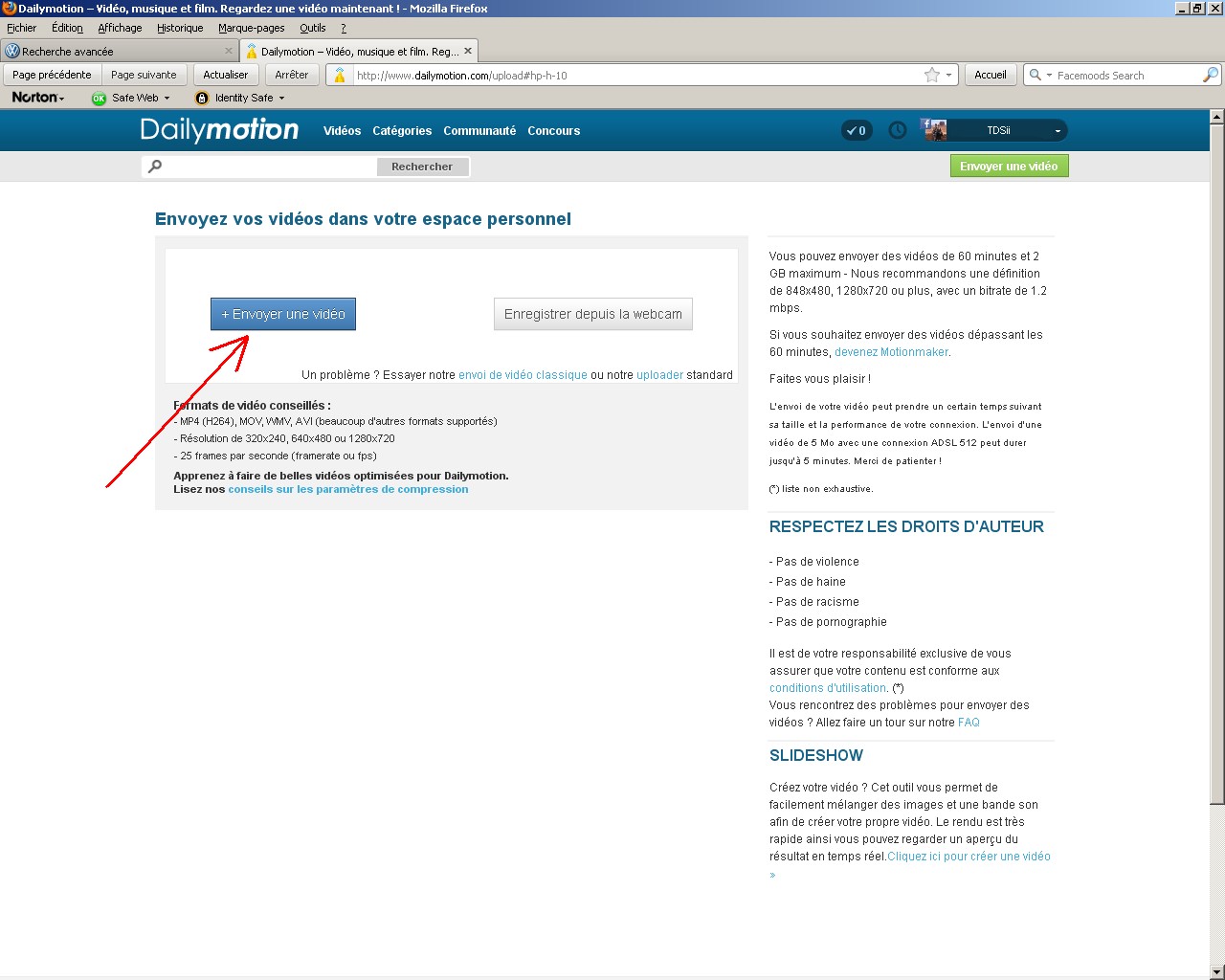1225x980 pixels.
Task: Open the ? help menu
Action: tap(344, 28)
